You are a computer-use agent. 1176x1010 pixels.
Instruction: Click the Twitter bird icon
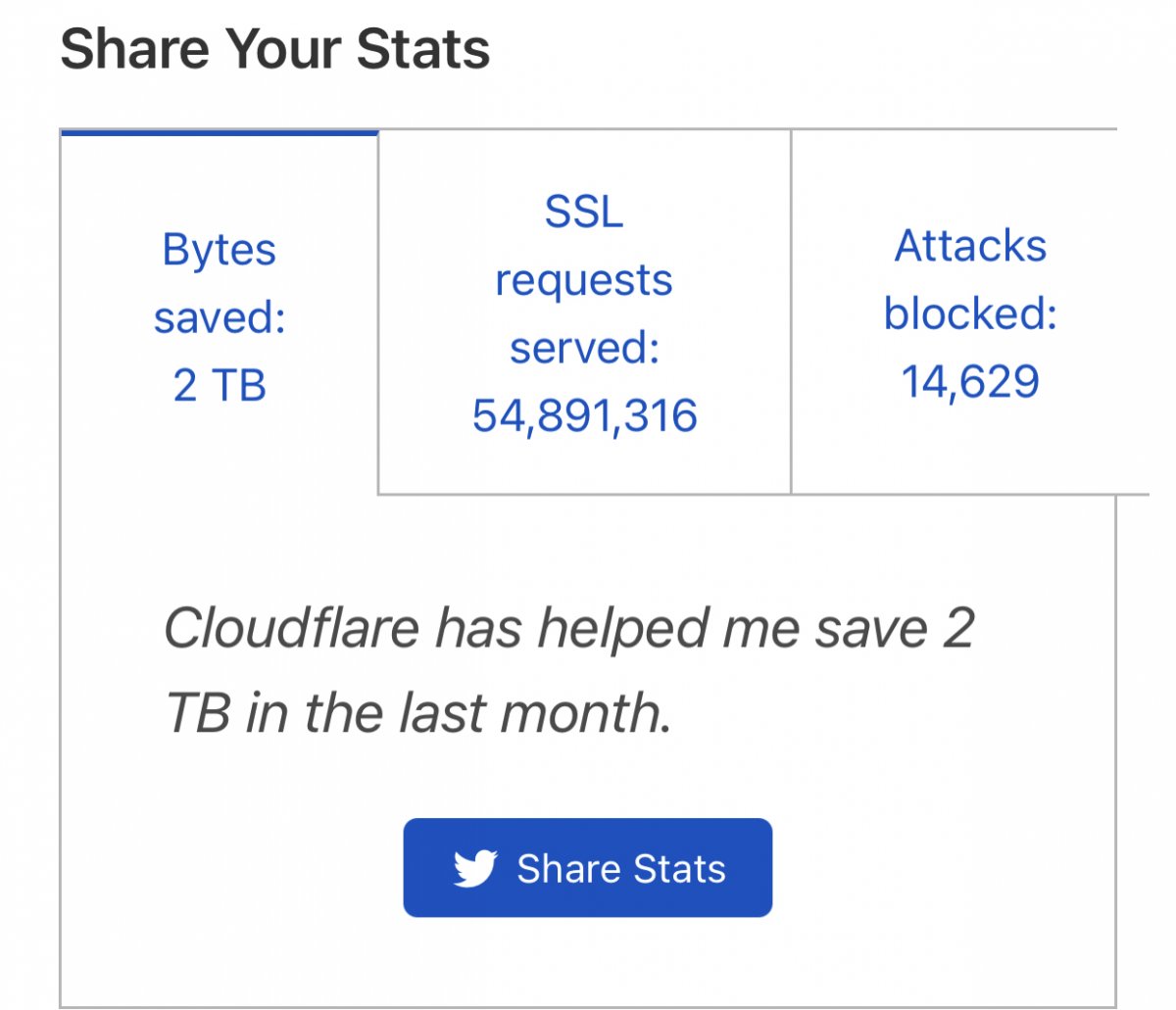click(x=475, y=869)
